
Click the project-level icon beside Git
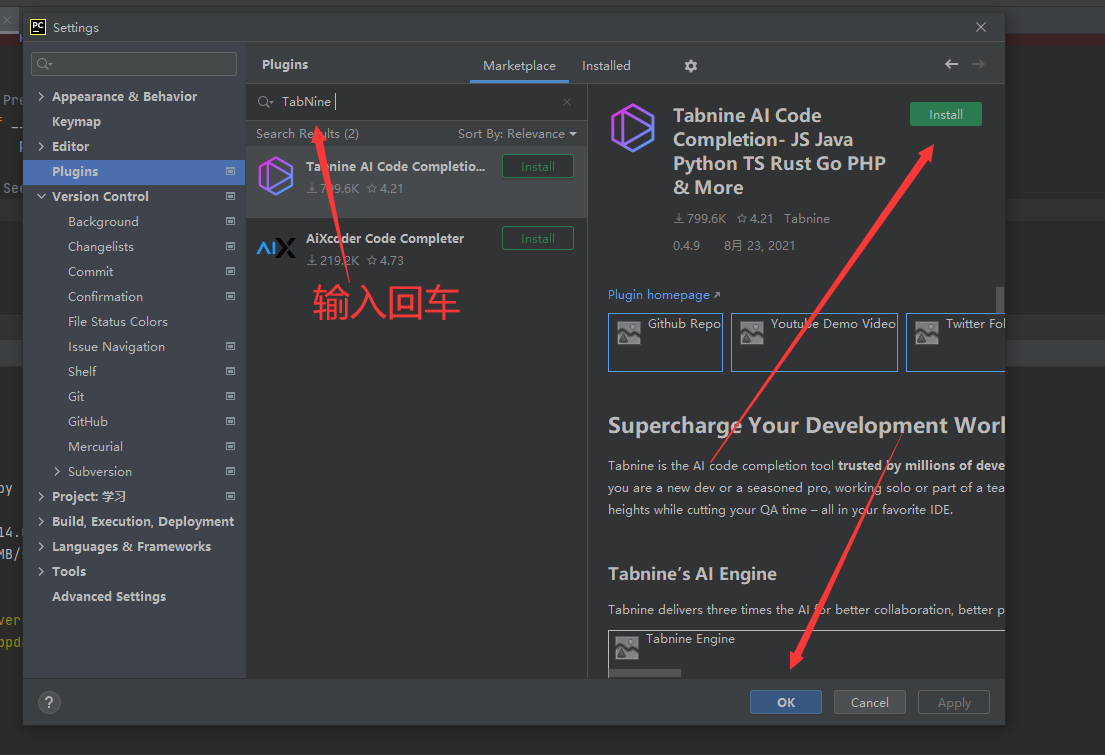click(230, 396)
